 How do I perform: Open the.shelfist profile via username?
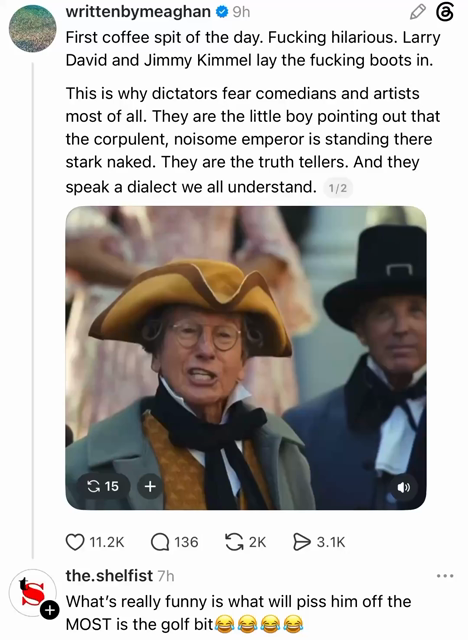(109, 576)
